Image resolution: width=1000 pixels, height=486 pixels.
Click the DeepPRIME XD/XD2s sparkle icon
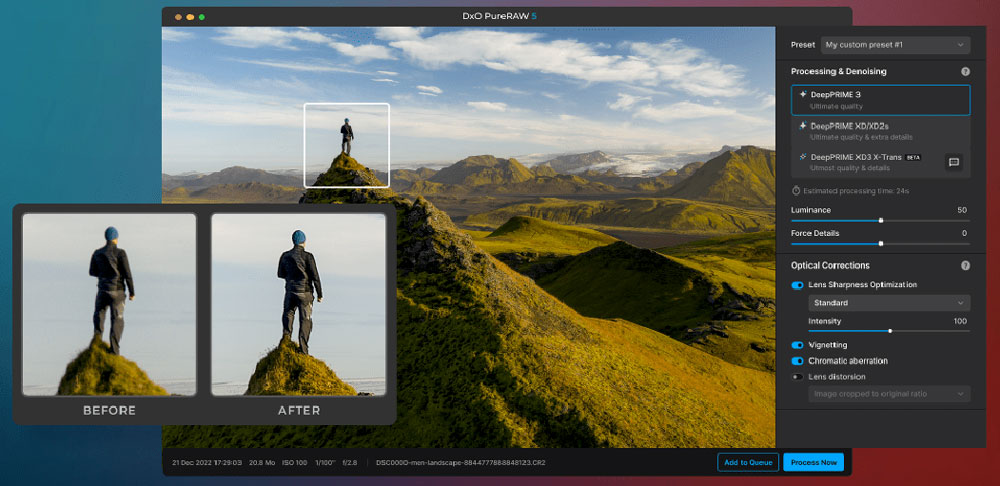point(802,126)
